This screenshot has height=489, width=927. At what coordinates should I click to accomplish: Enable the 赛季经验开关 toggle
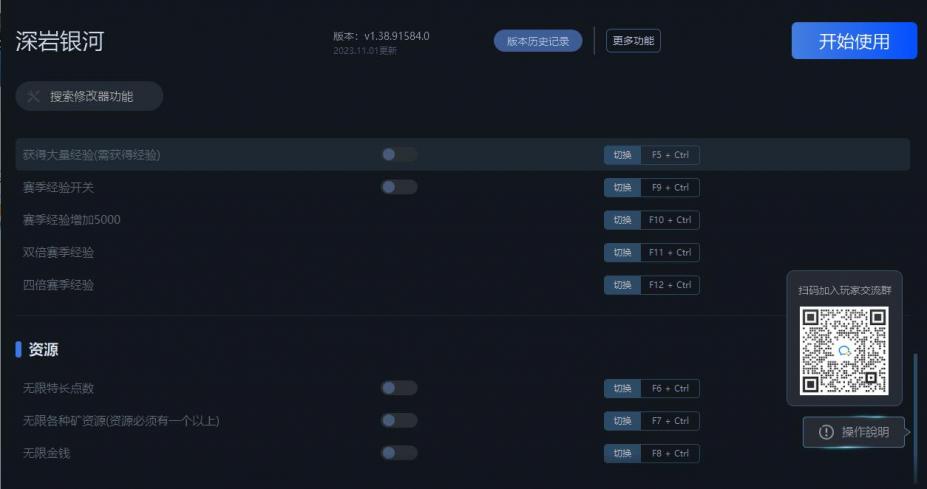click(x=399, y=187)
